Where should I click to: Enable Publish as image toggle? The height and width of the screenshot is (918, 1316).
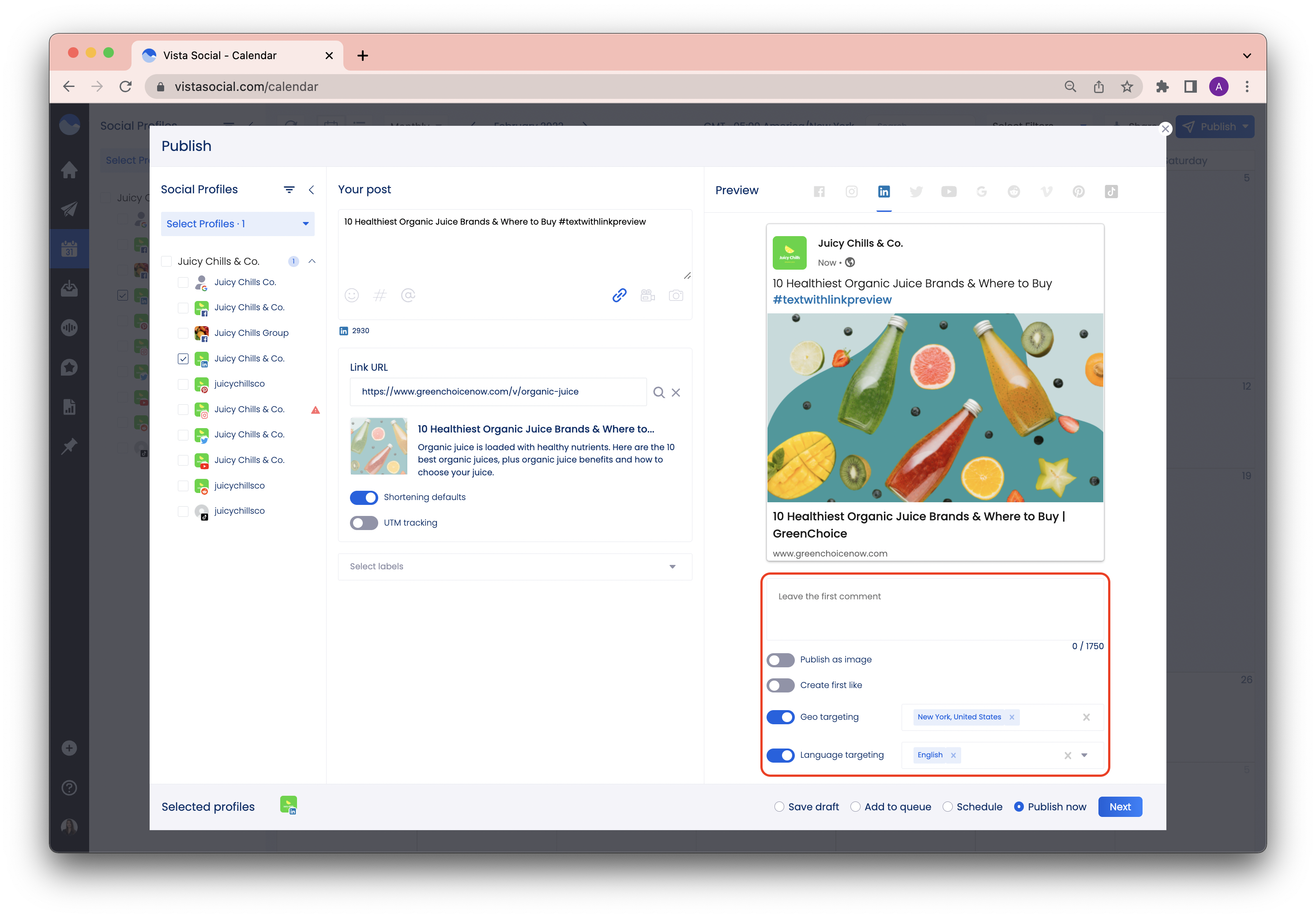click(x=780, y=660)
